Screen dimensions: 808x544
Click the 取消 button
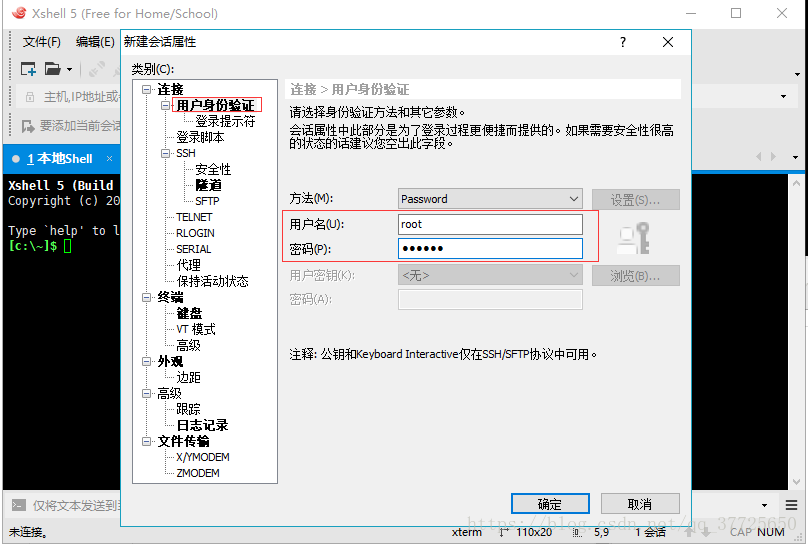[640, 504]
